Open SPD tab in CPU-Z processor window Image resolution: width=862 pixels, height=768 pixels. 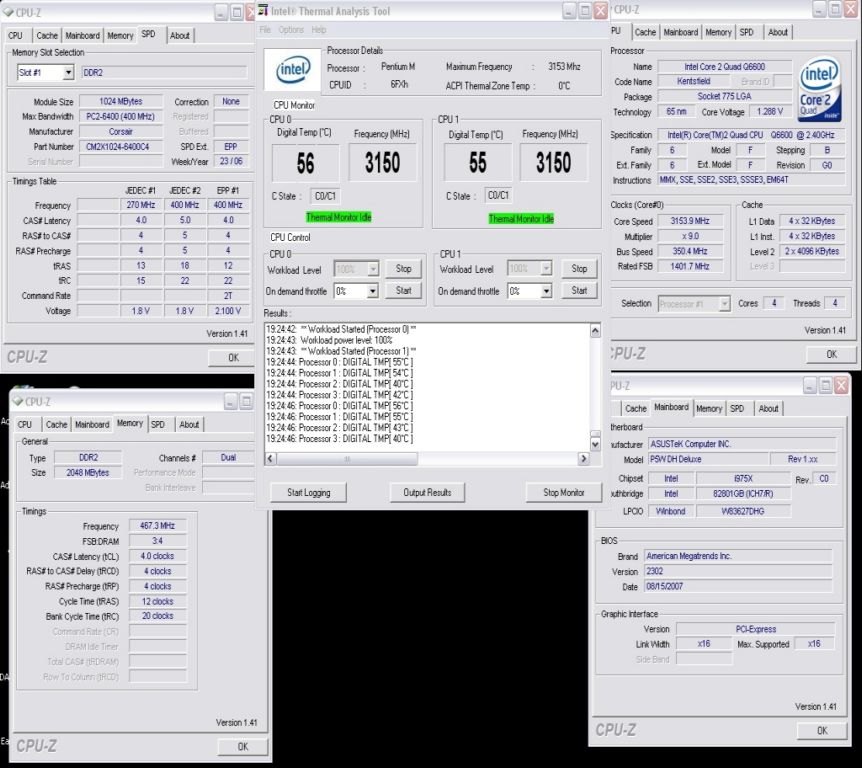[747, 32]
